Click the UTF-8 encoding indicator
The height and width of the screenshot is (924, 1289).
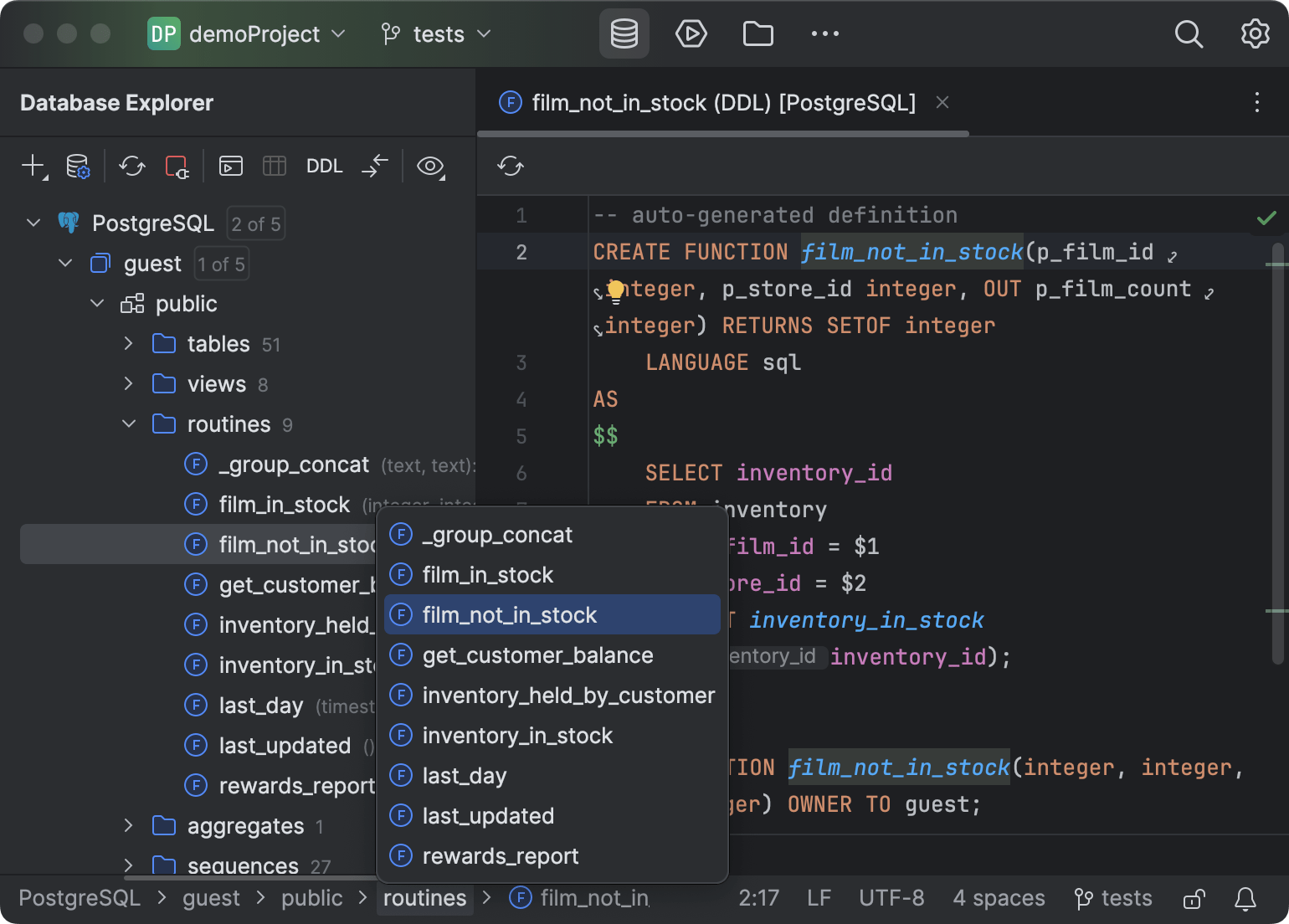pos(891,897)
